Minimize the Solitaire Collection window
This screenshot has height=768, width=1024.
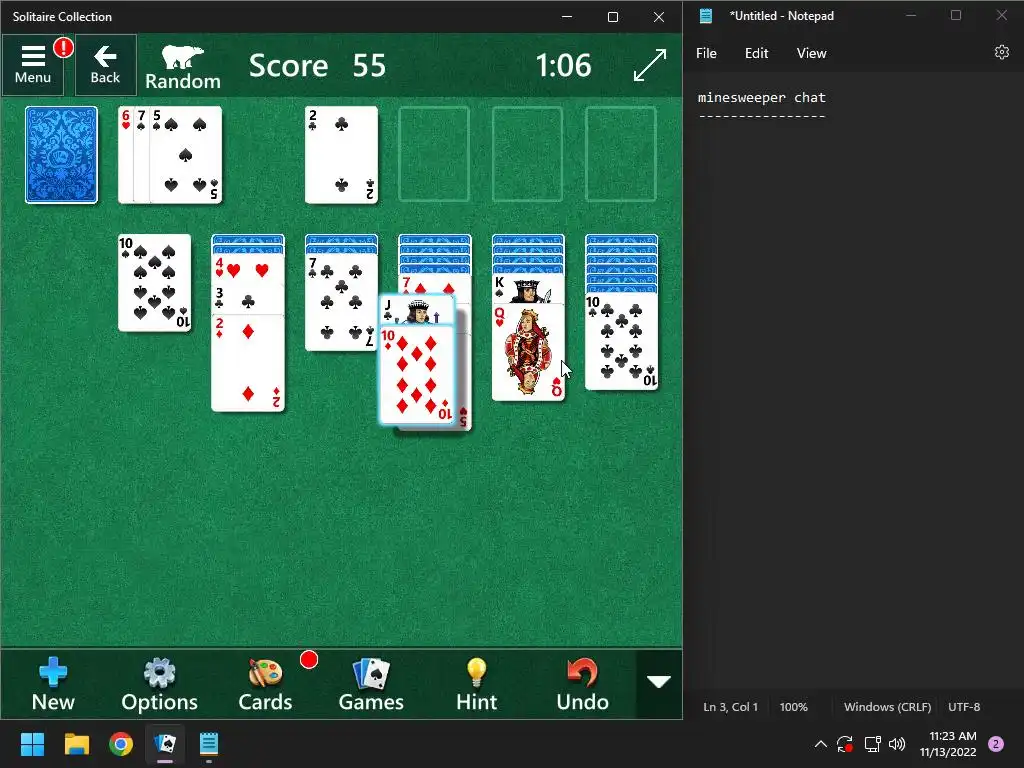(567, 16)
